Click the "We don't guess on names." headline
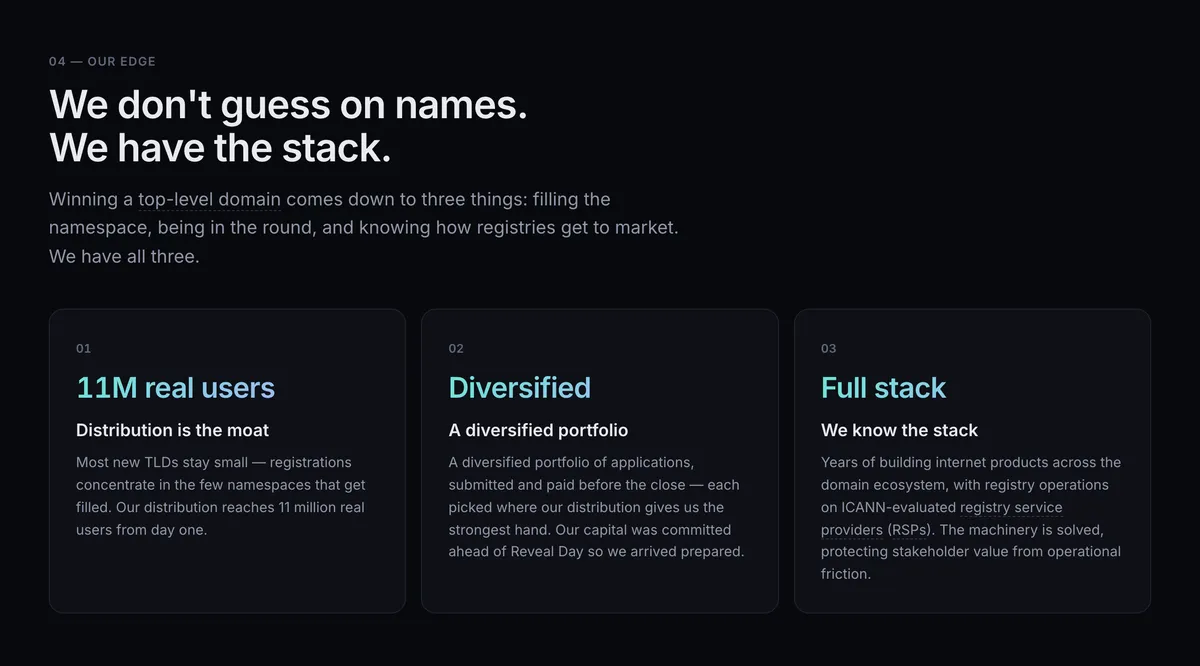1200x666 pixels. [x=288, y=104]
